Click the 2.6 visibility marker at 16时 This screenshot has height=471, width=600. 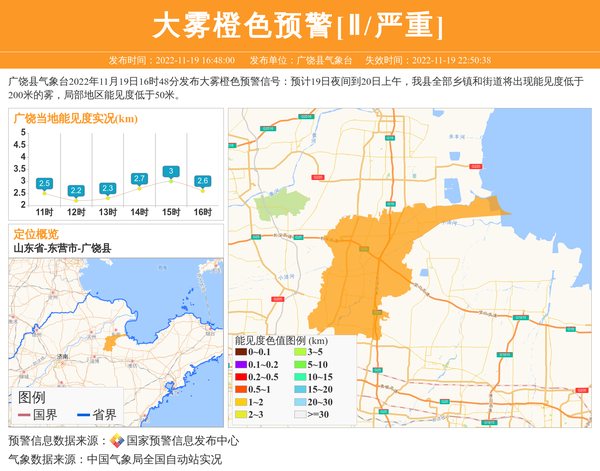click(x=203, y=181)
